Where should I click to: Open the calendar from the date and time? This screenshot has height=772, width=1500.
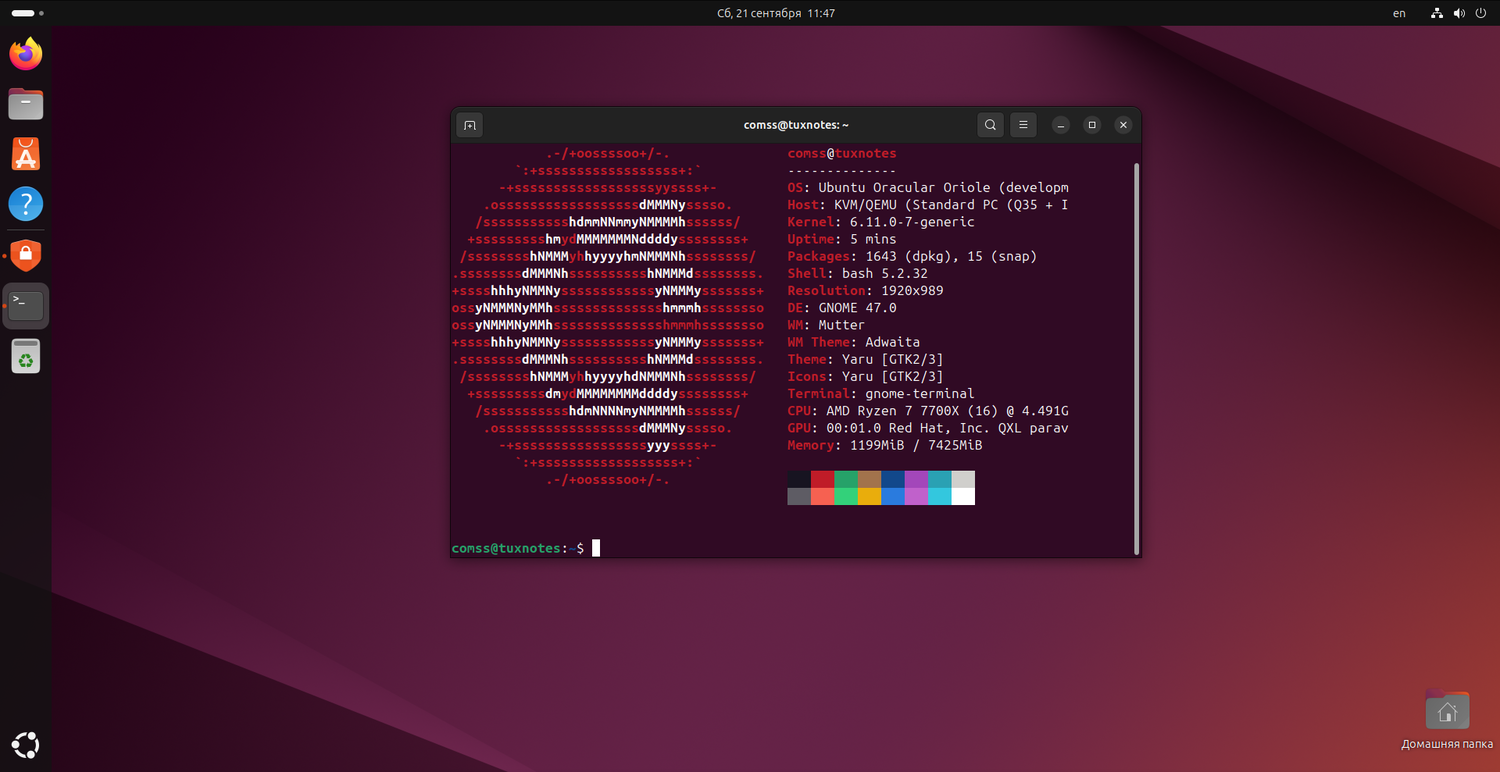pos(776,13)
